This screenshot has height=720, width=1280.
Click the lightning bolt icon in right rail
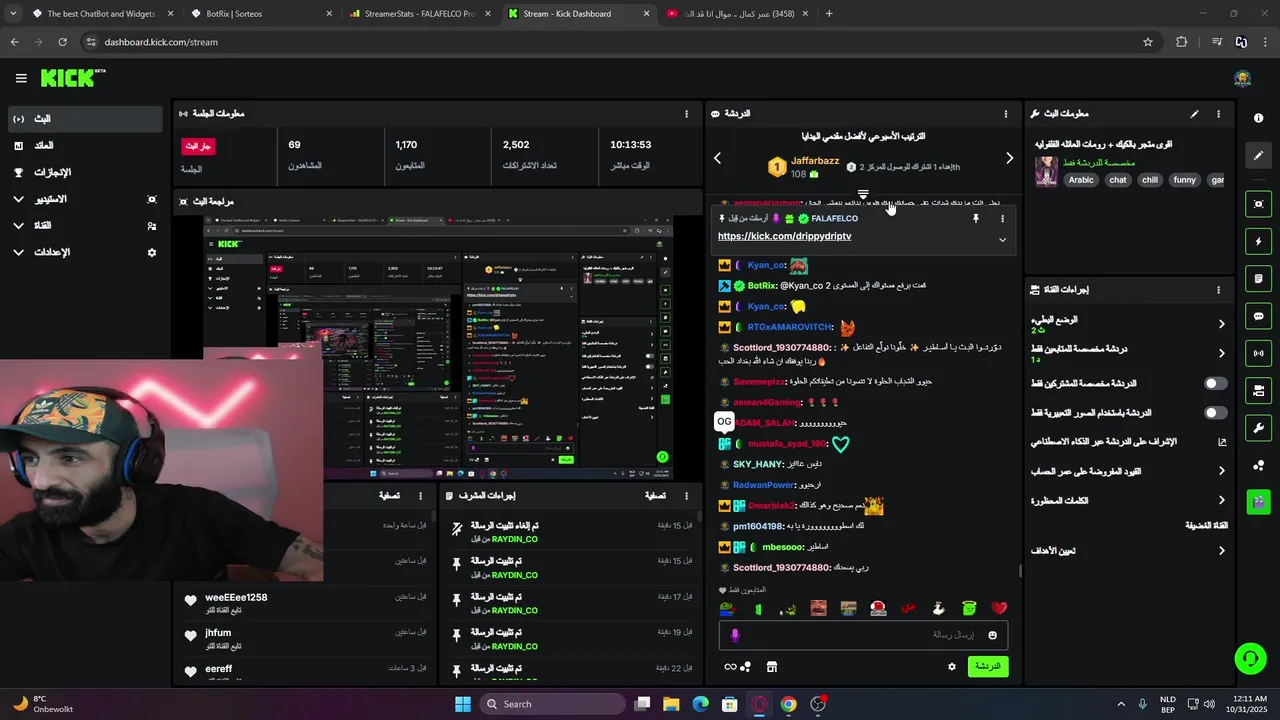[1258, 241]
